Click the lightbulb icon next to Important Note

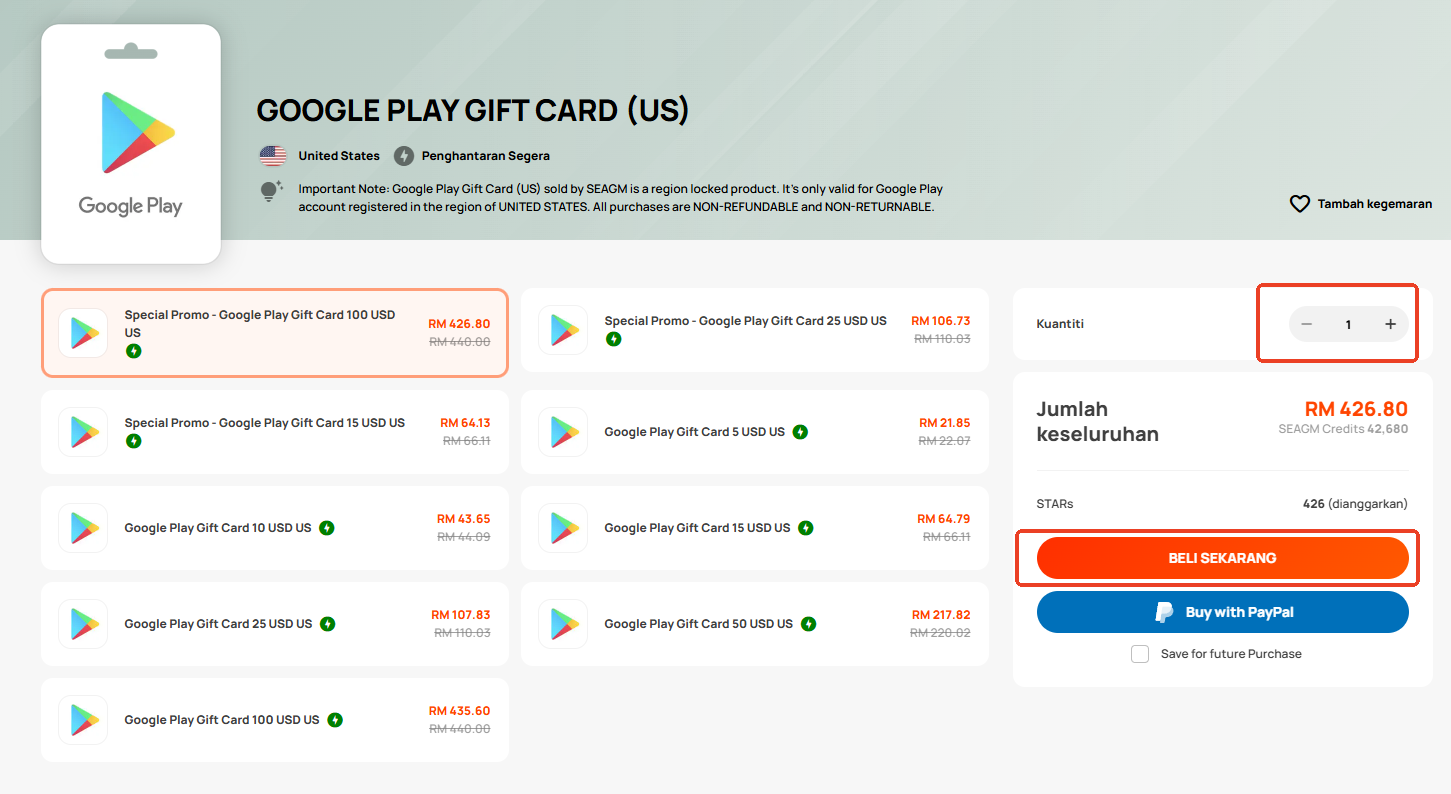[271, 192]
